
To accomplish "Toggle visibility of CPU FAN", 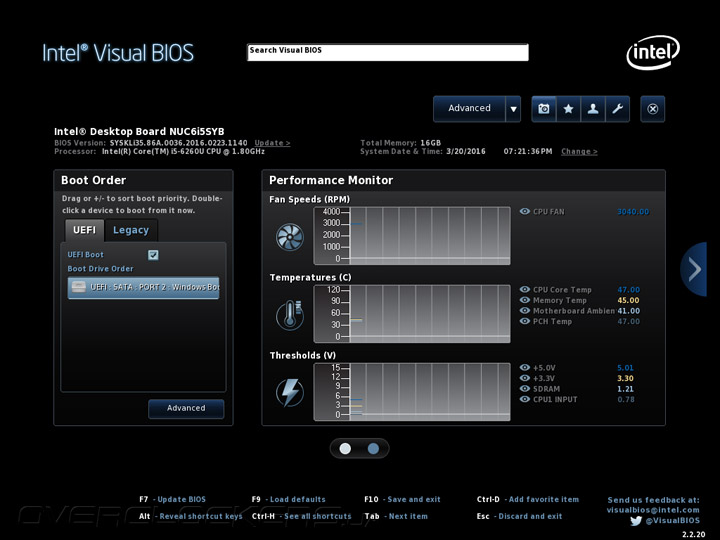I will [x=524, y=211].
